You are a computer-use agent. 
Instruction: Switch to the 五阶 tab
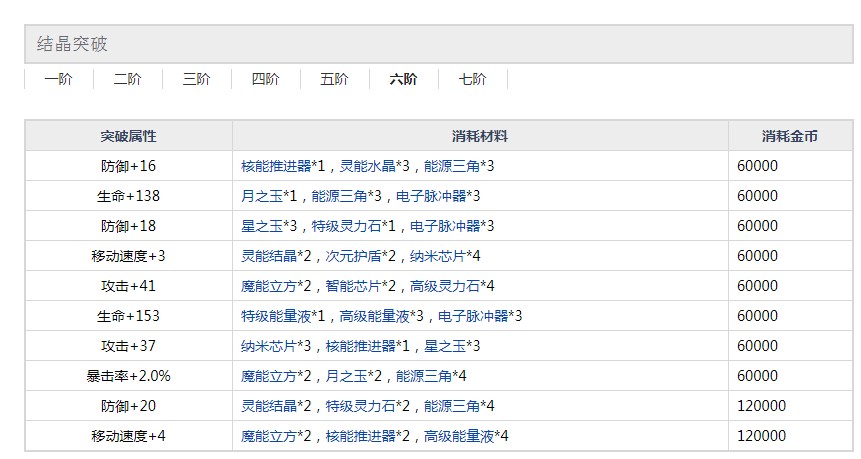pos(334,79)
